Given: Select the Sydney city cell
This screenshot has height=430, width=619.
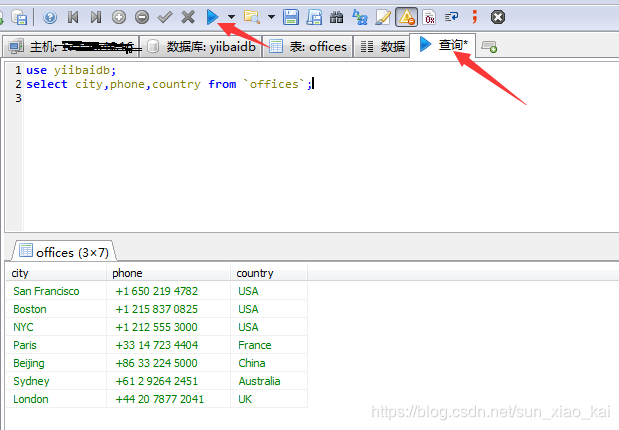Looking at the screenshot, I should coord(56,381).
